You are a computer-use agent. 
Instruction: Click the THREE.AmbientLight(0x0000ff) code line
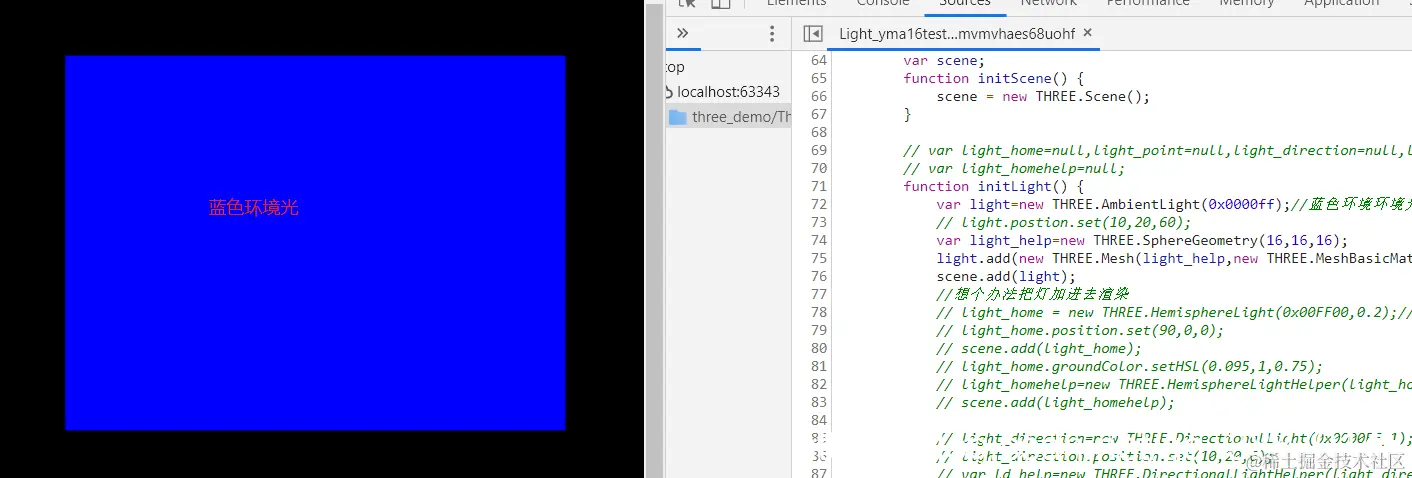click(x=1174, y=204)
